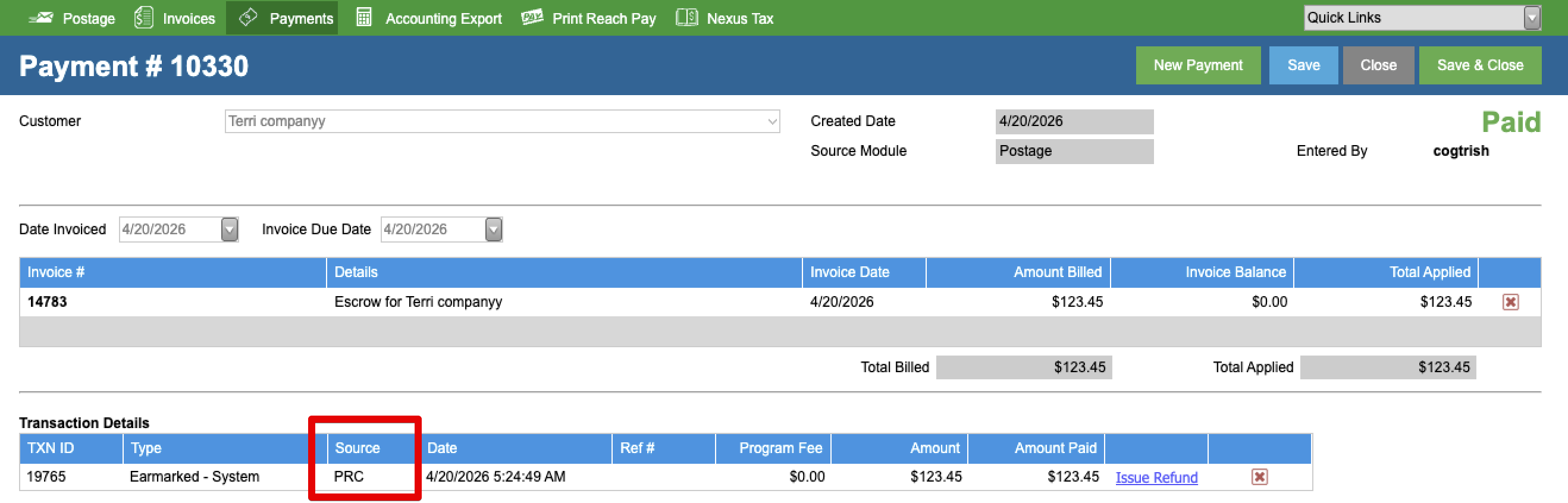
Task: Click the Amount Billed column header
Action: (1018, 272)
